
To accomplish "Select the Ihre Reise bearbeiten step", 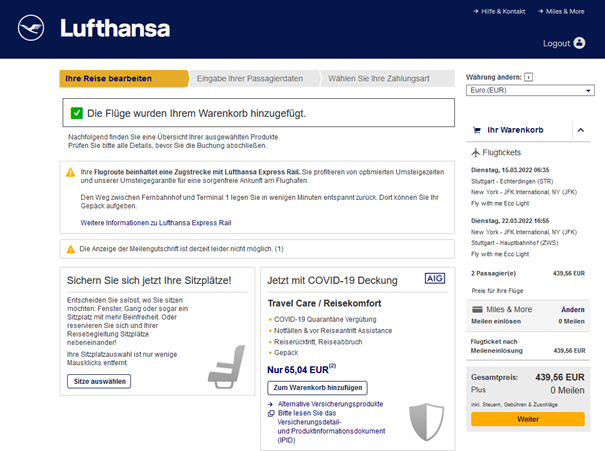I will (124, 79).
